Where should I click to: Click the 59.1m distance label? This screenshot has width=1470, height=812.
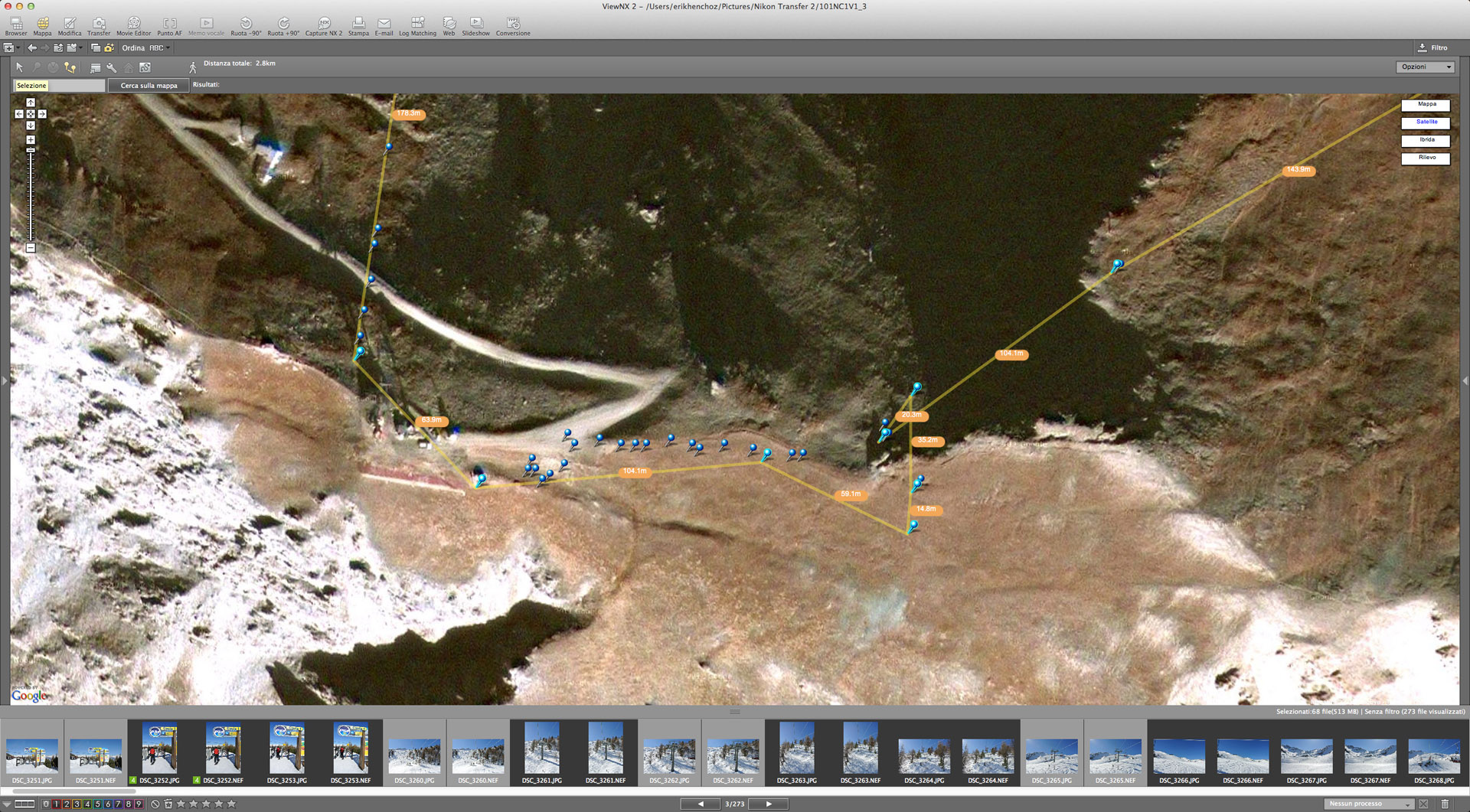click(851, 494)
